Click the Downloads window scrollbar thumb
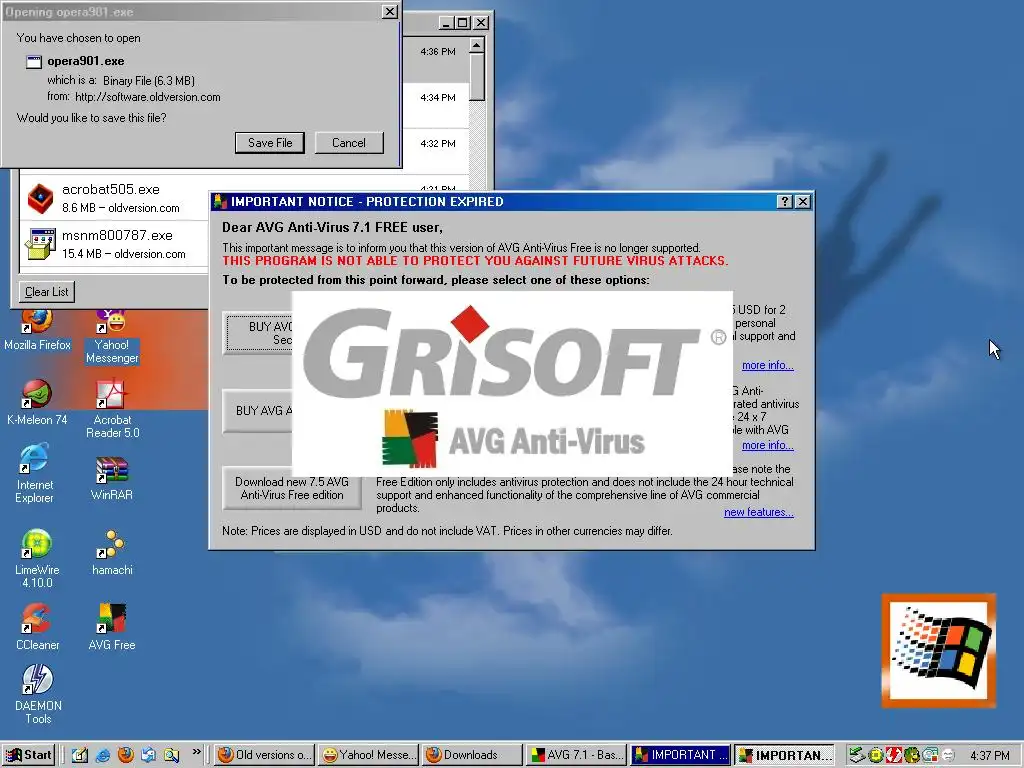The height and width of the screenshot is (768, 1024). pyautogui.click(x=477, y=77)
